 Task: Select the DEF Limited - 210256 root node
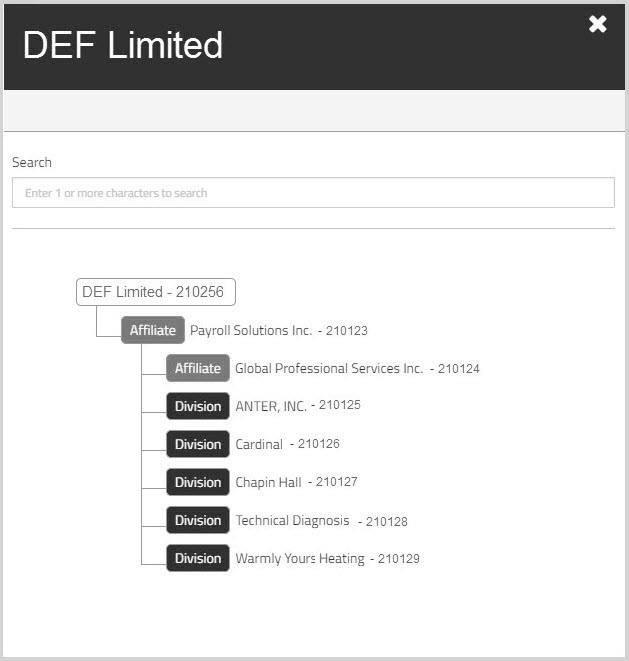click(x=156, y=292)
